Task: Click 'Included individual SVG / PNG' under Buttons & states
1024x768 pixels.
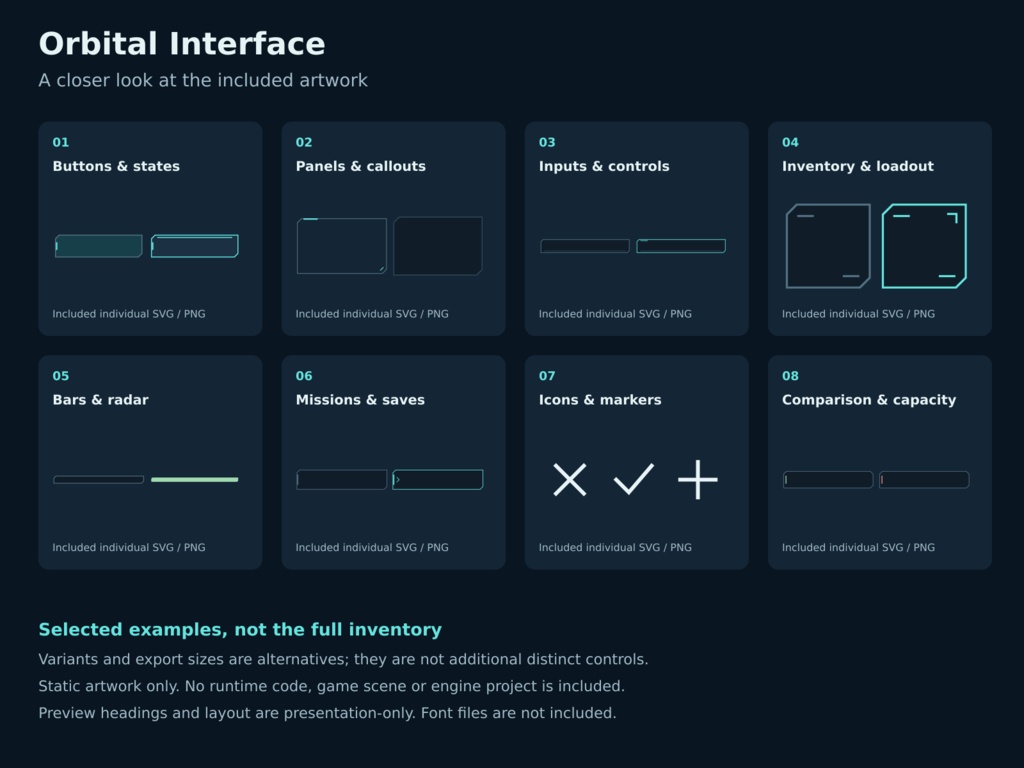Action: (129, 314)
